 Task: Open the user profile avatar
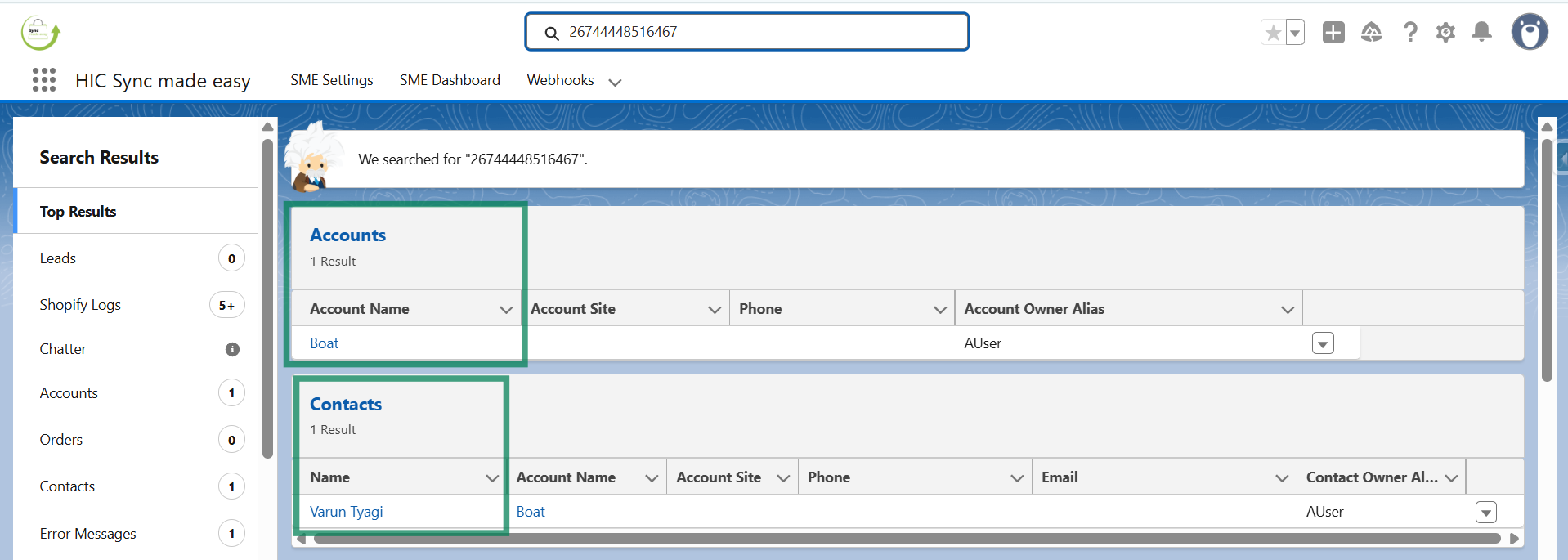1530,32
